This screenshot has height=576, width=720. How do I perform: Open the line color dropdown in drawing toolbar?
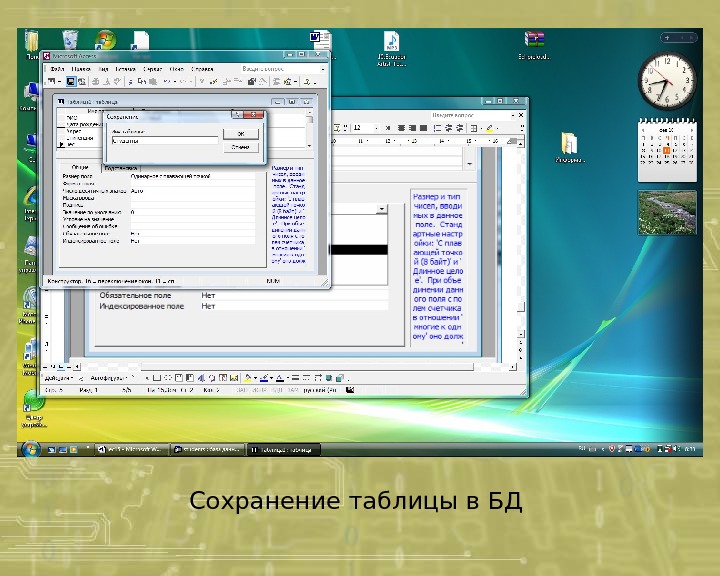tap(271, 378)
